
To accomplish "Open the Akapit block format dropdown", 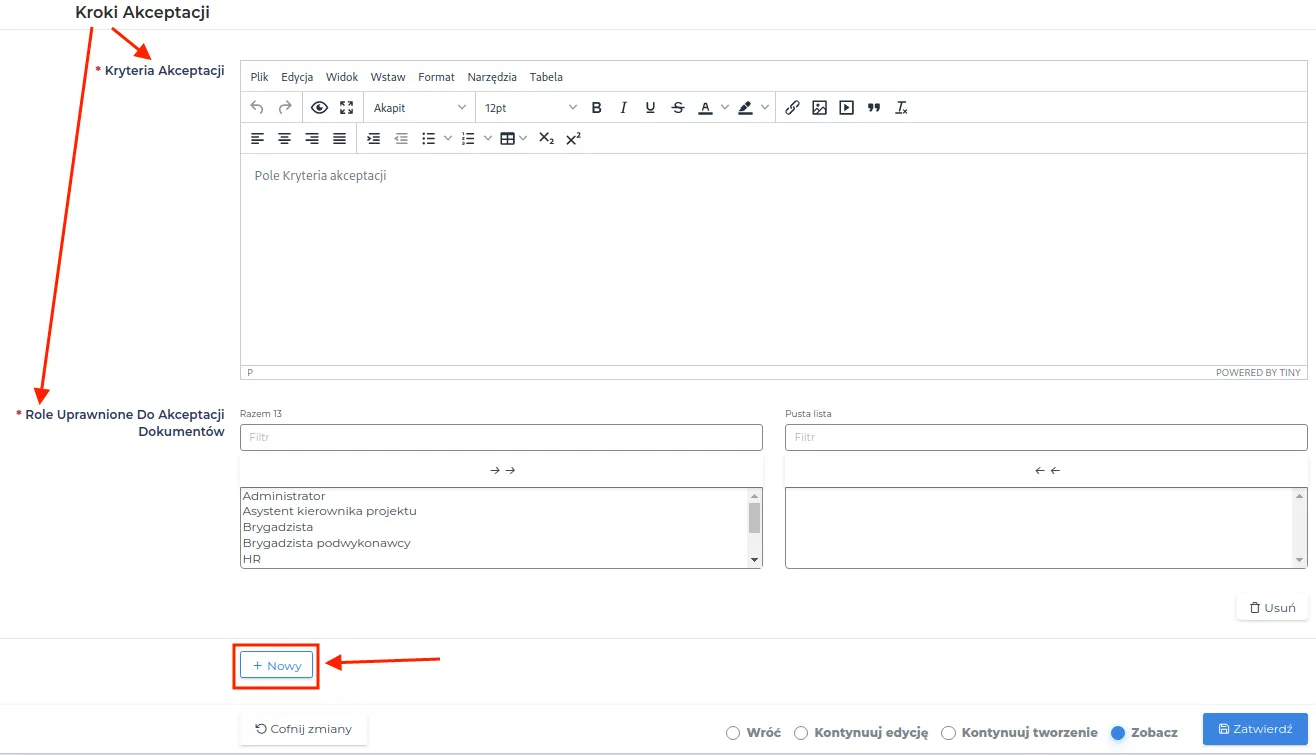I will click(420, 107).
